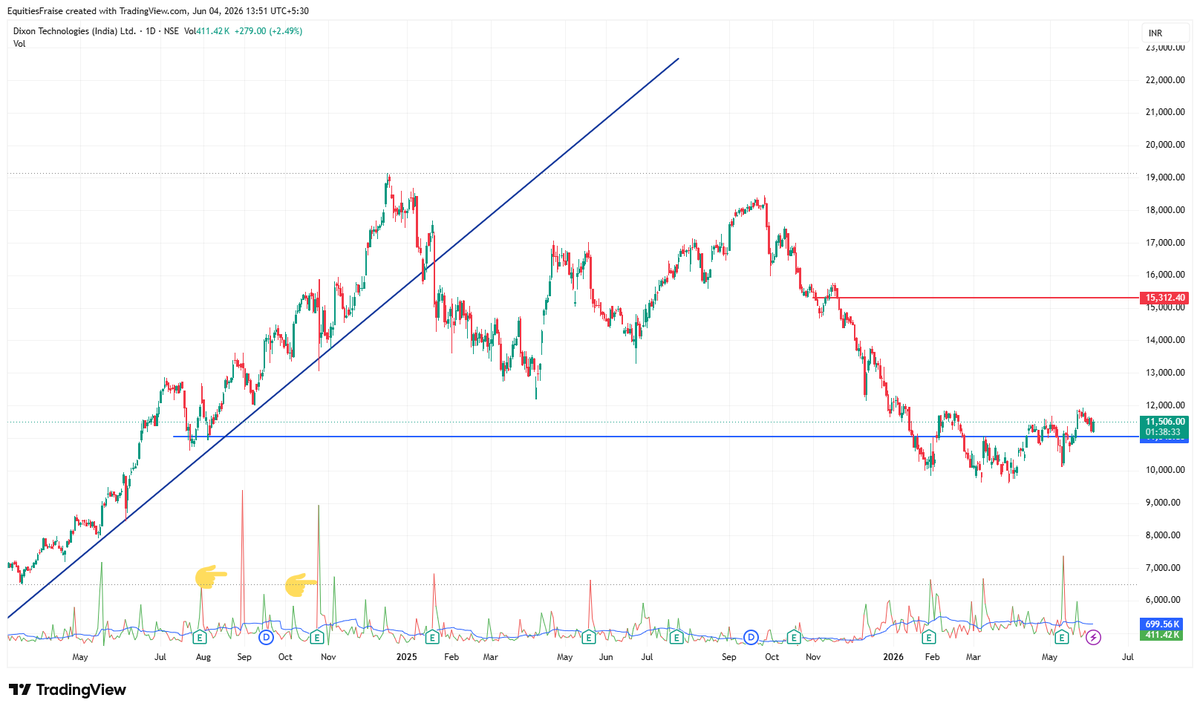
Task: Click the purple lightning event marker
Action: (x=1094, y=636)
